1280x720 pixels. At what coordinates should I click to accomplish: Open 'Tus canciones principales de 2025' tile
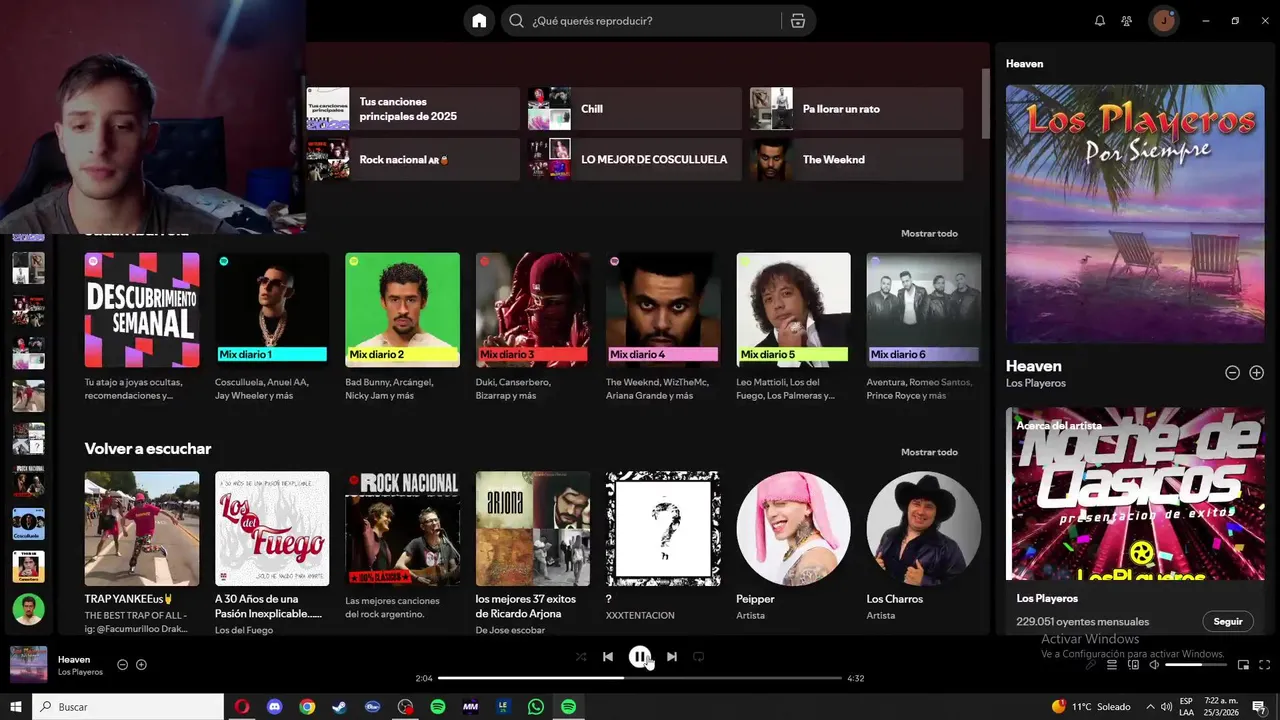pos(413,109)
